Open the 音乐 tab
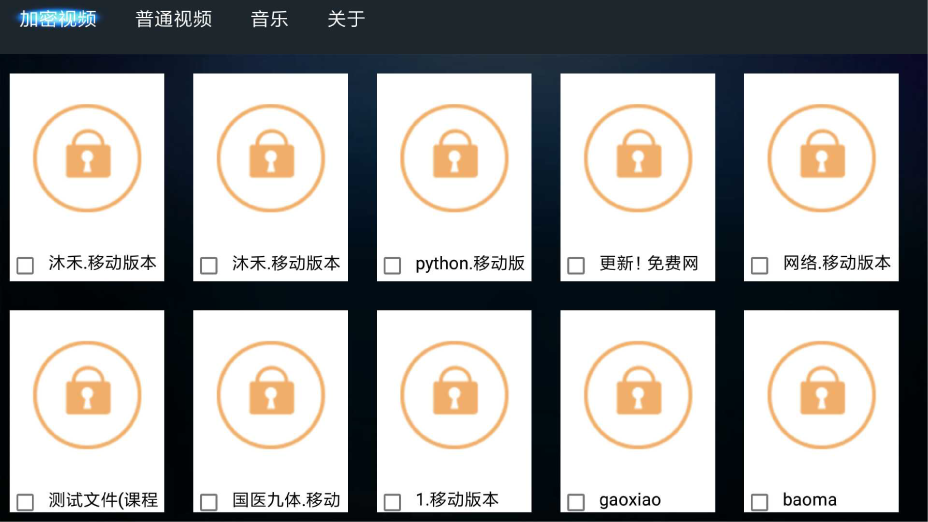 (269, 19)
